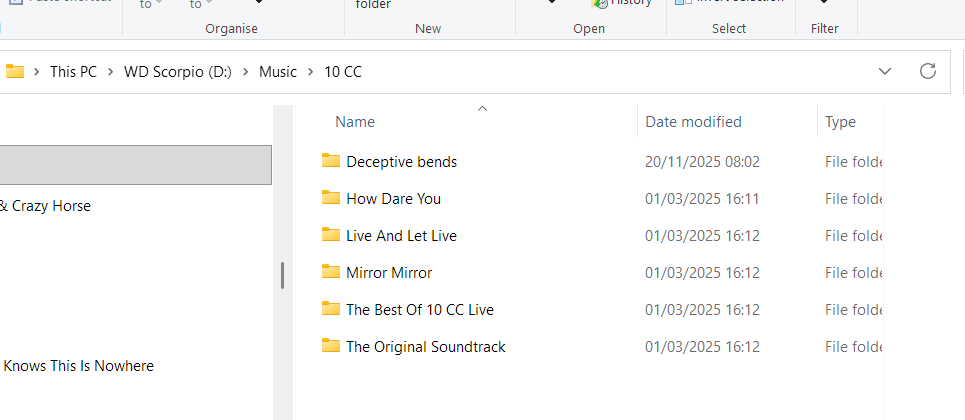This screenshot has width=965, height=420.
Task: Click The Original Soundtrack's modified date
Action: click(702, 347)
